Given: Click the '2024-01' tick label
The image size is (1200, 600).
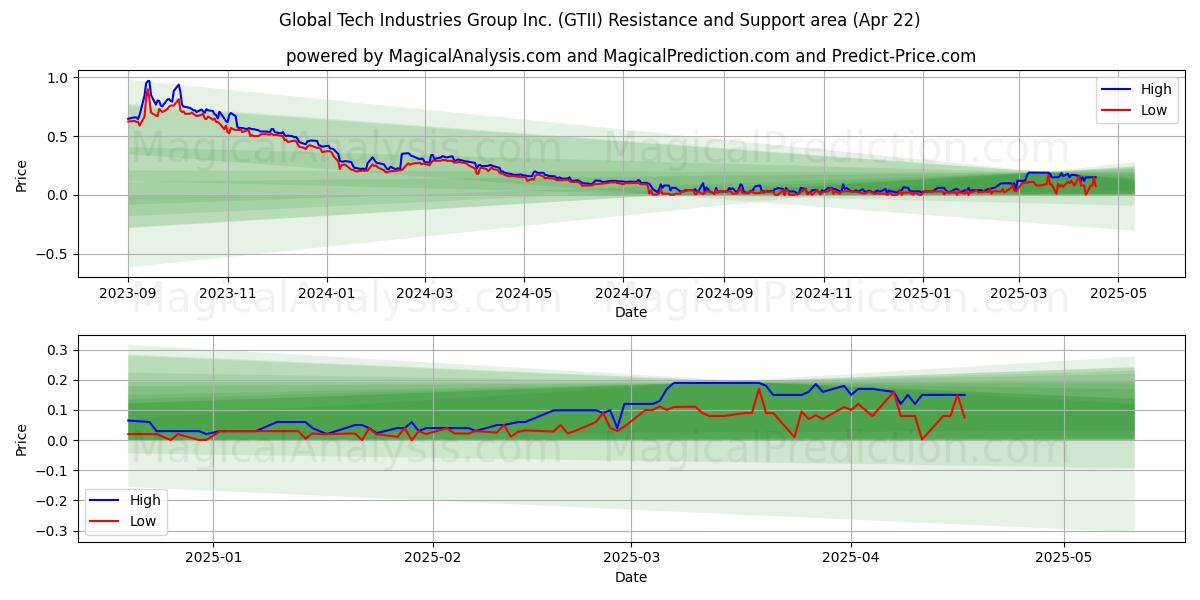Looking at the screenshot, I should pos(328,294).
